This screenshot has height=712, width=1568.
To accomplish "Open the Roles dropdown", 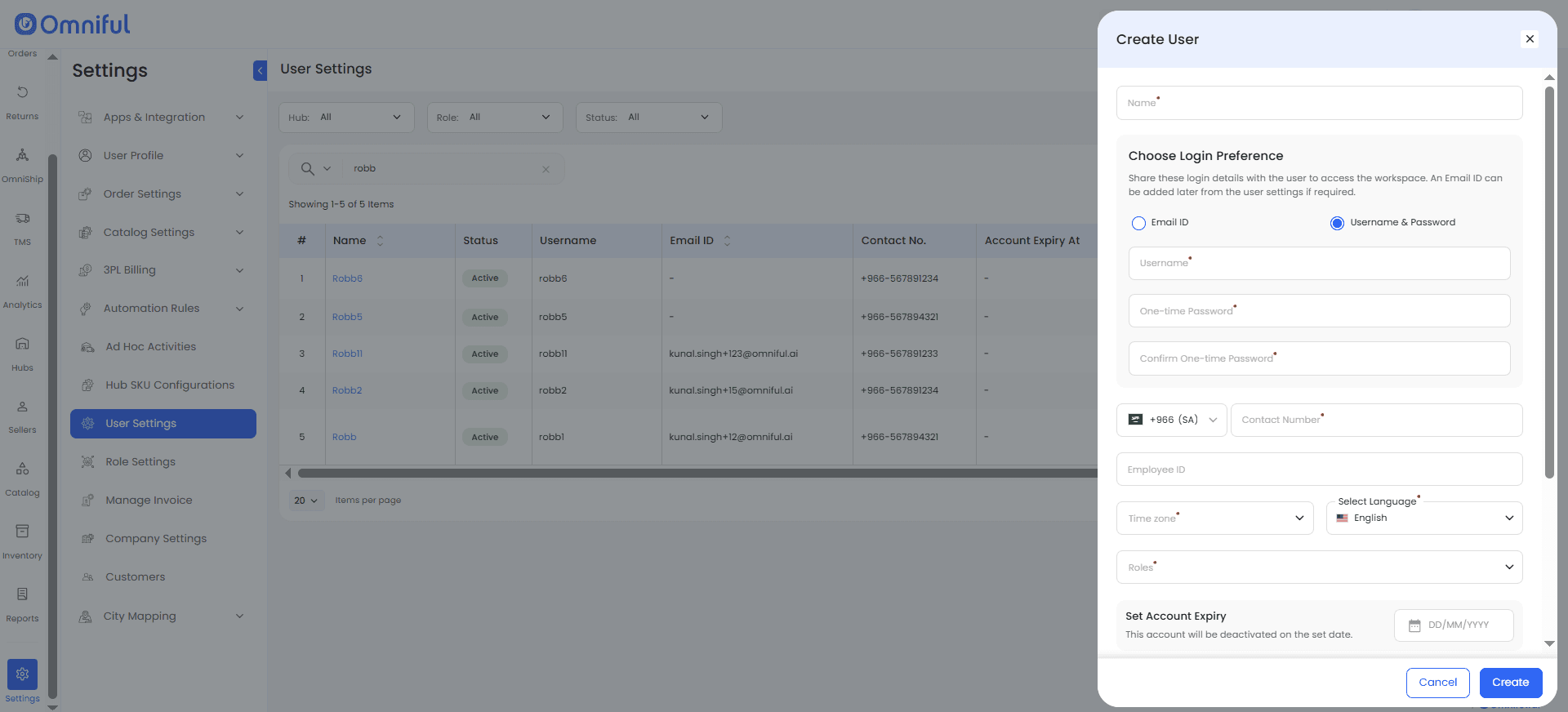I will pos(1319,567).
